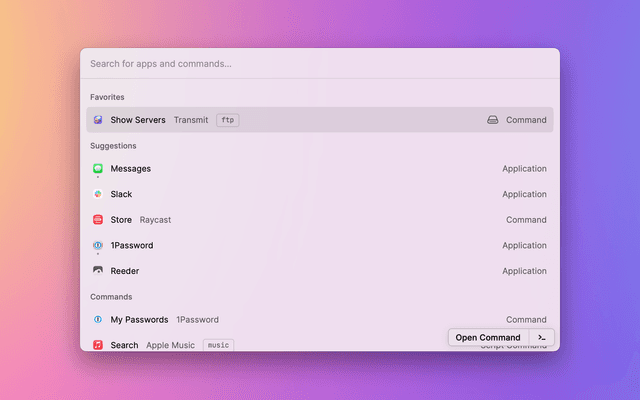640x400 pixels.
Task: Click the Transmit icon beside Show Servers
Action: click(x=98, y=120)
